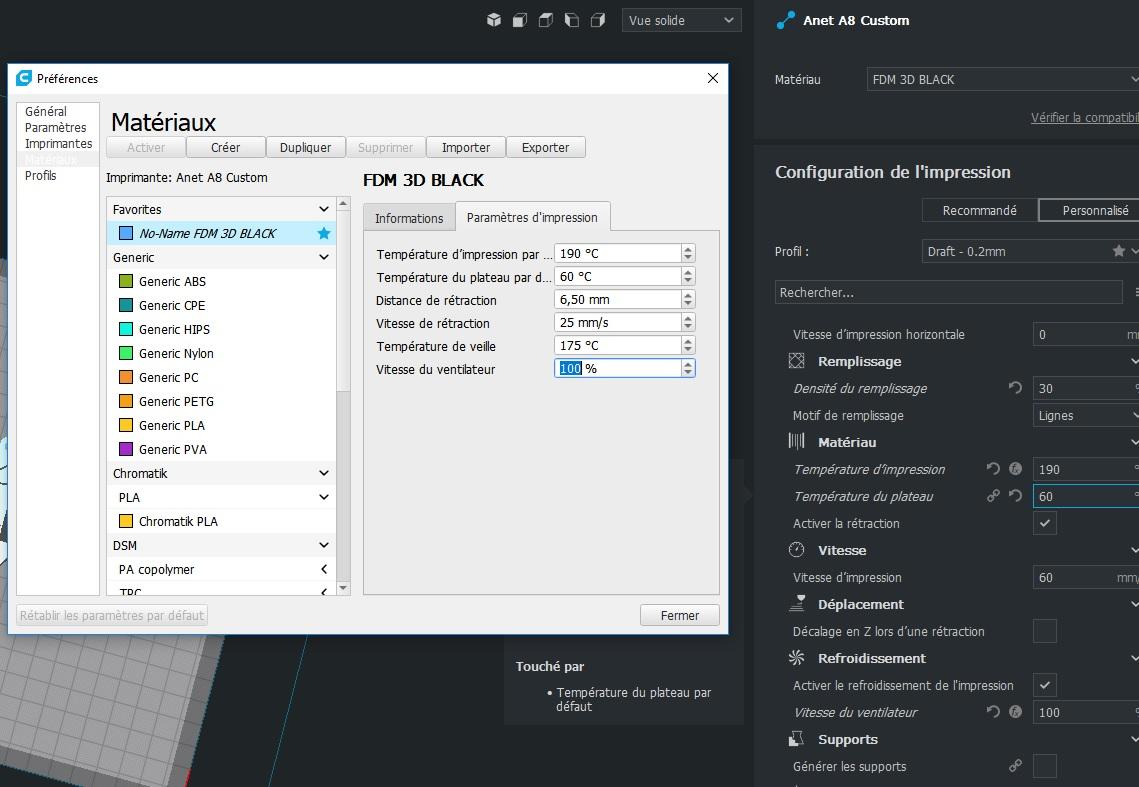
Task: Reset Densité du remplissage value
Action: coord(1016,388)
